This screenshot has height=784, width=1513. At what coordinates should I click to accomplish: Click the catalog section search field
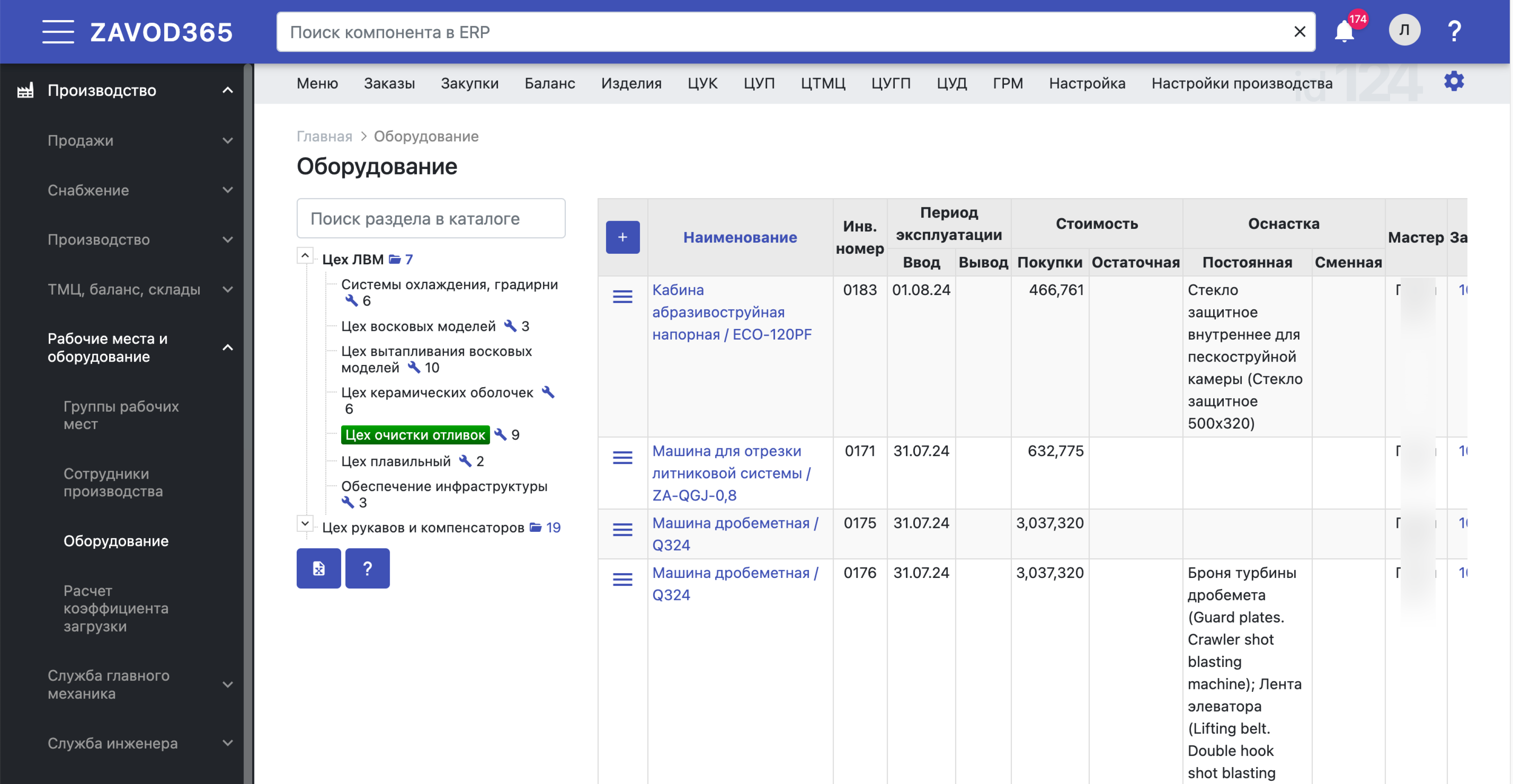click(431, 219)
